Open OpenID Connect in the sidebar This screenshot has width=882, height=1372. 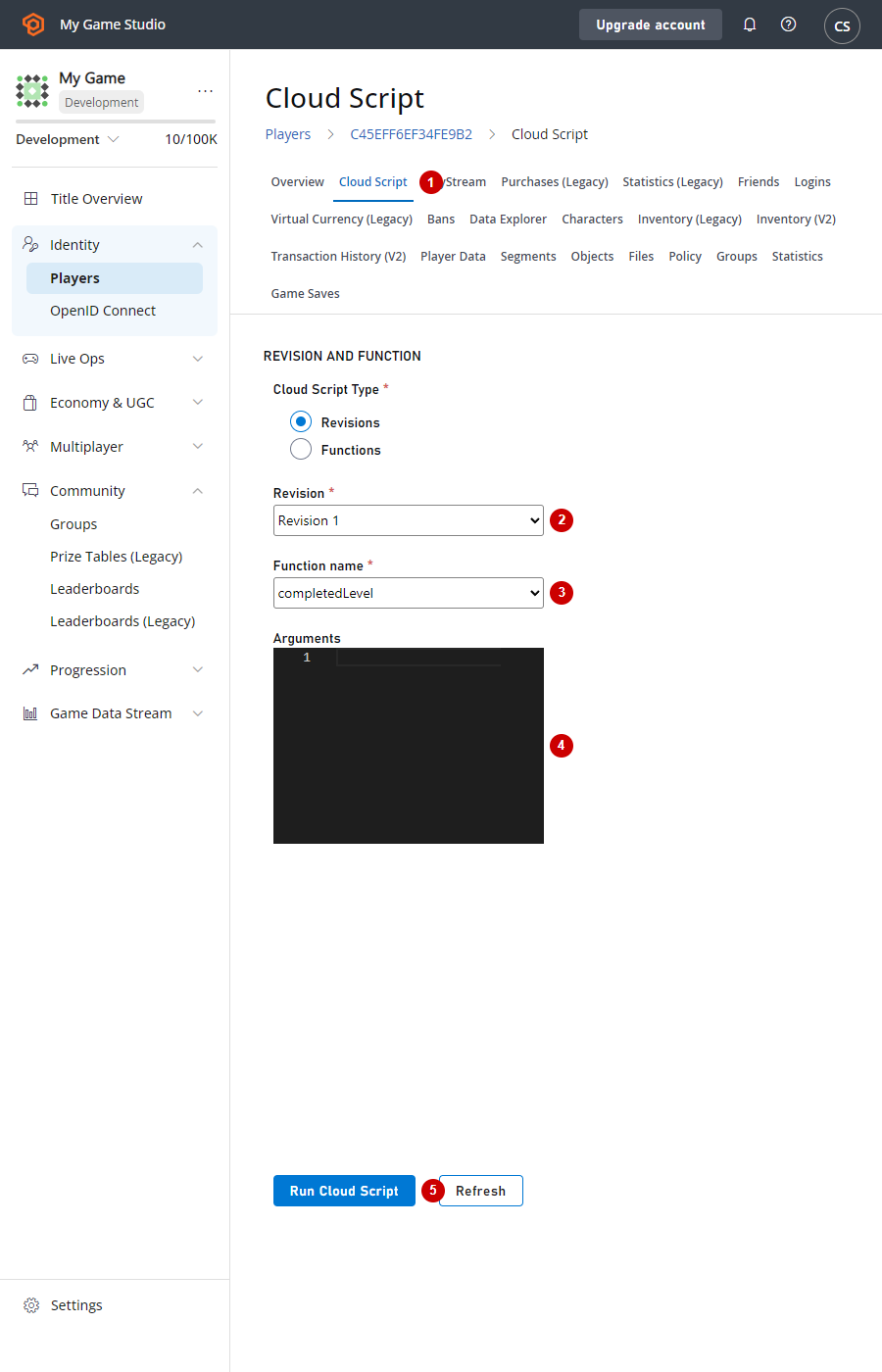[x=103, y=311]
